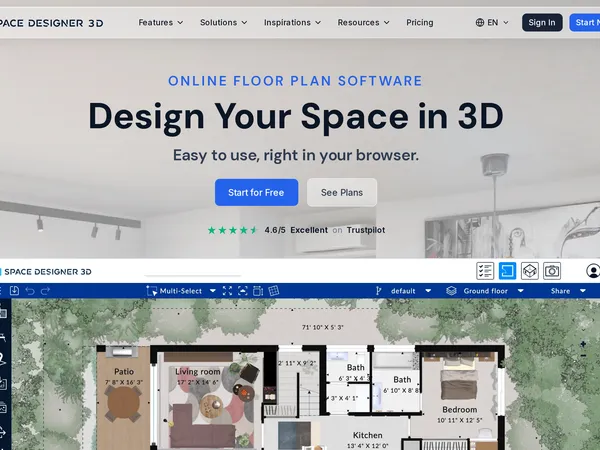Open the Inspirations menu
This screenshot has width=600, height=450.
292,23
